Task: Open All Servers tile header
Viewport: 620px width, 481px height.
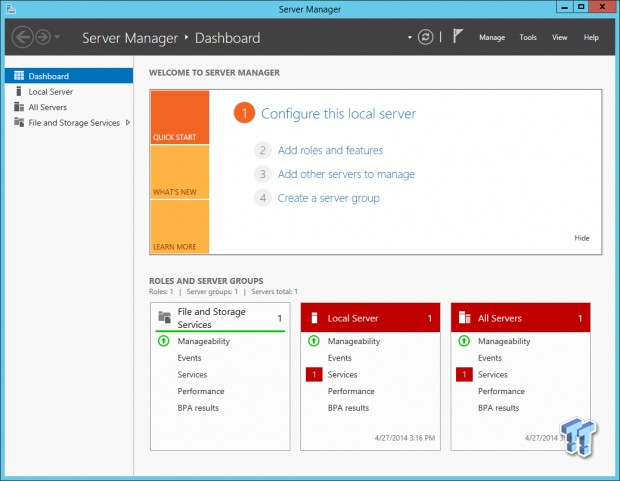Action: click(x=520, y=318)
